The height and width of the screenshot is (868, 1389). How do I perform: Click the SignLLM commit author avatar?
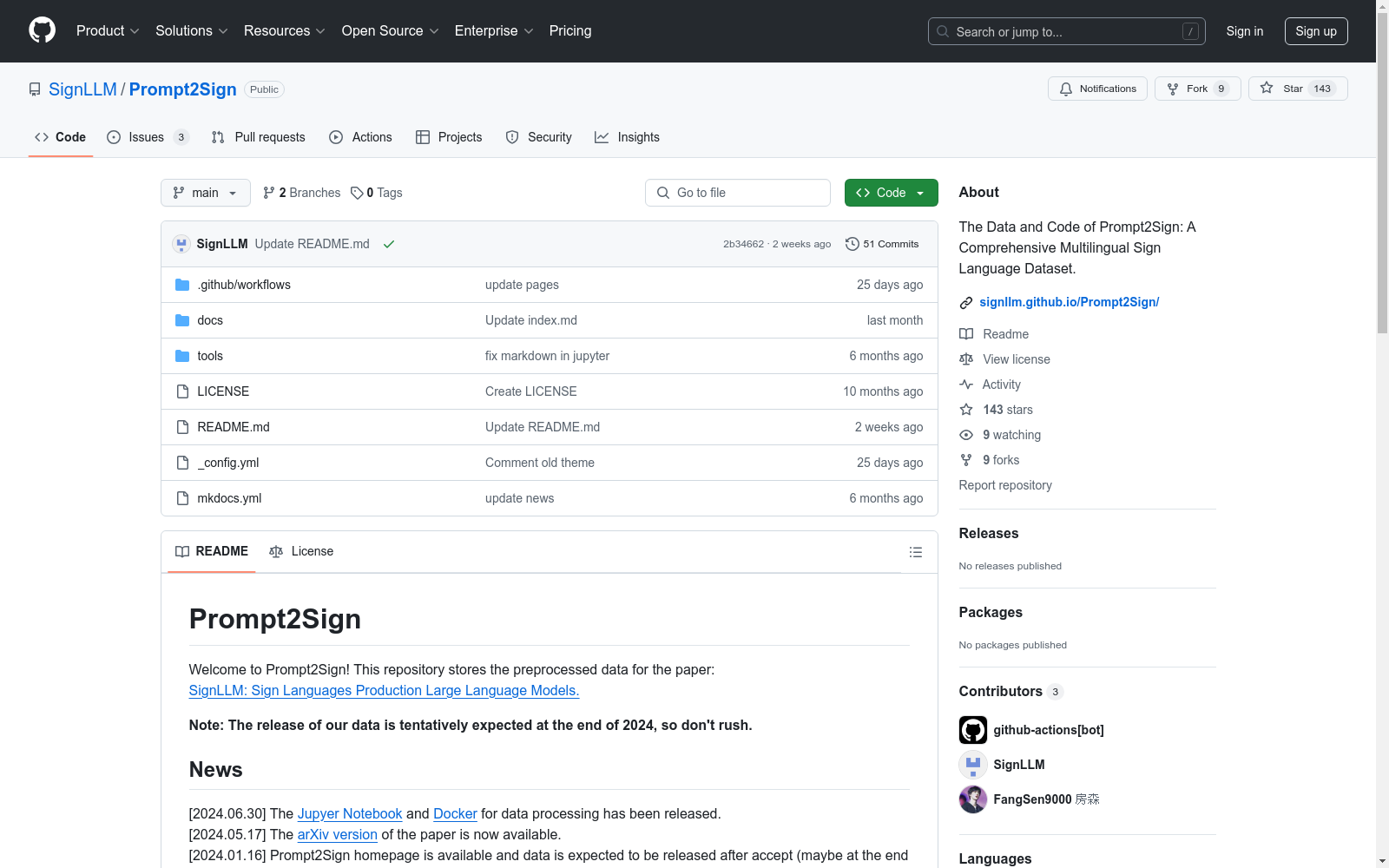tap(181, 244)
